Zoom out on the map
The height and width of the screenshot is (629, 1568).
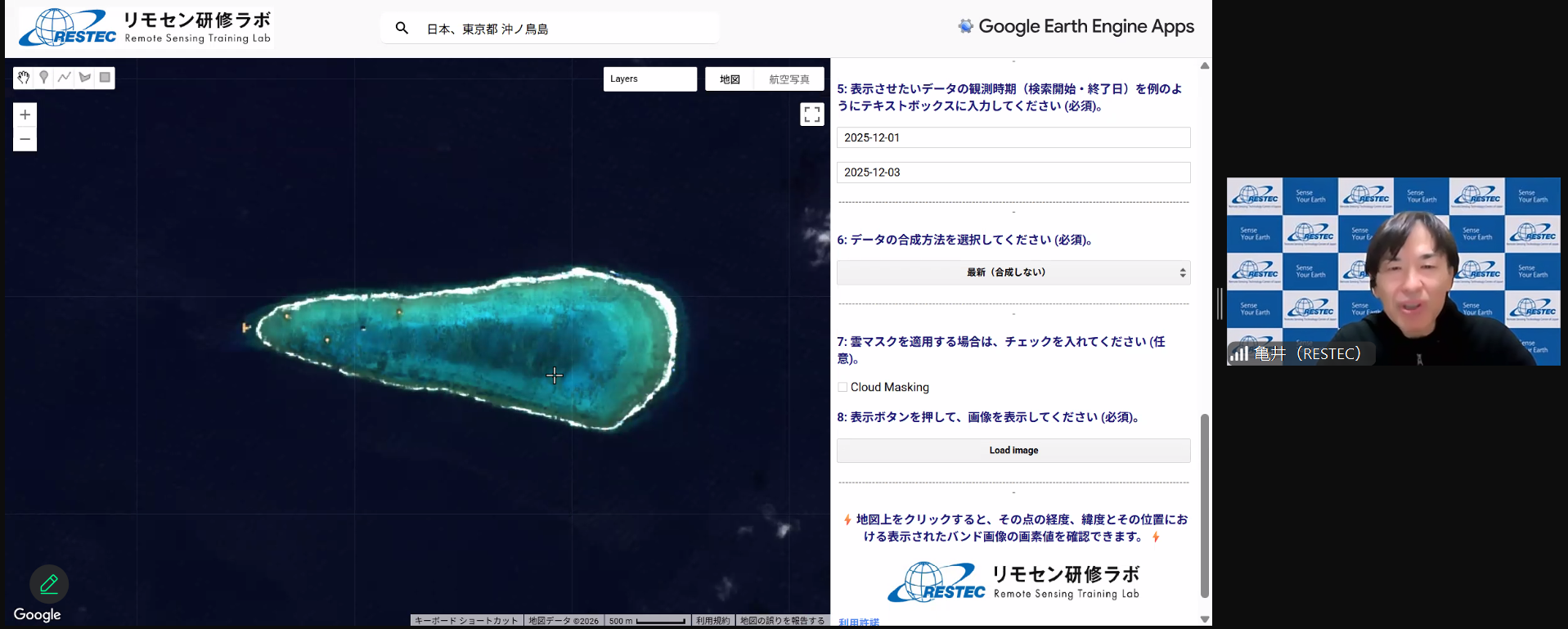(25, 139)
